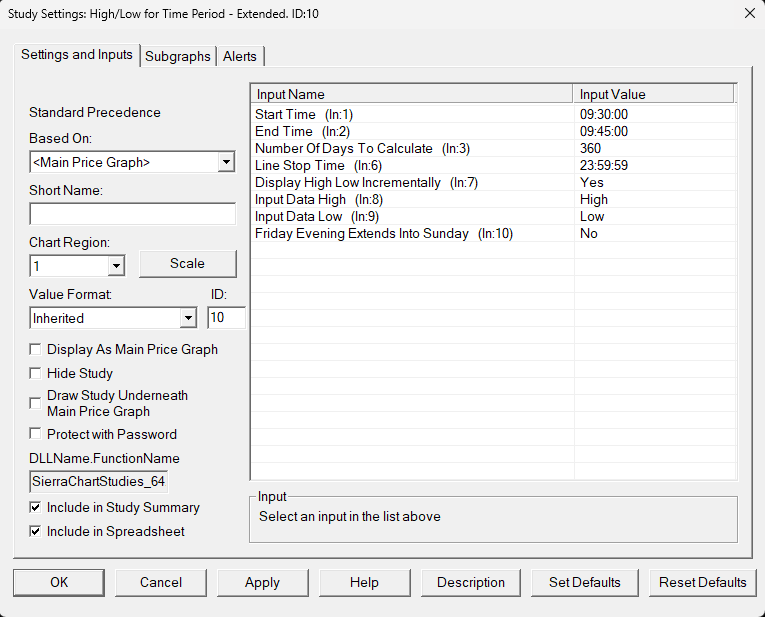Open the Alerts tab
Viewport: 765px width, 617px height.
pos(240,57)
